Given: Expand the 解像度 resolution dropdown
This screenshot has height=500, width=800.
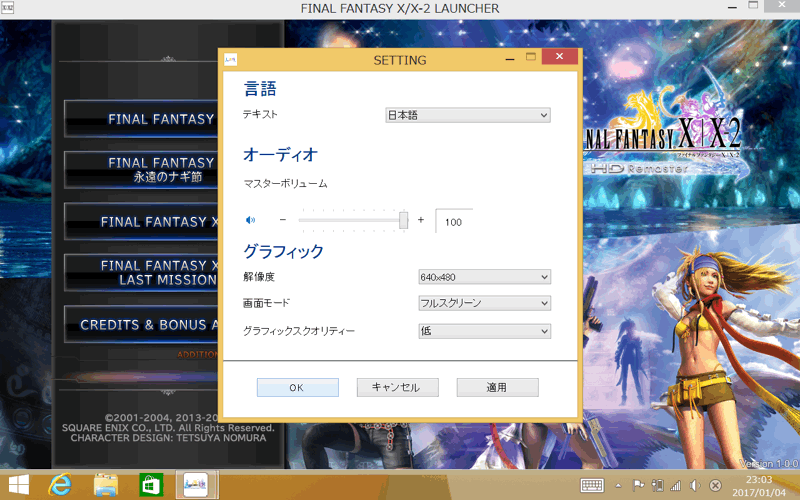Looking at the screenshot, I should coord(484,277).
